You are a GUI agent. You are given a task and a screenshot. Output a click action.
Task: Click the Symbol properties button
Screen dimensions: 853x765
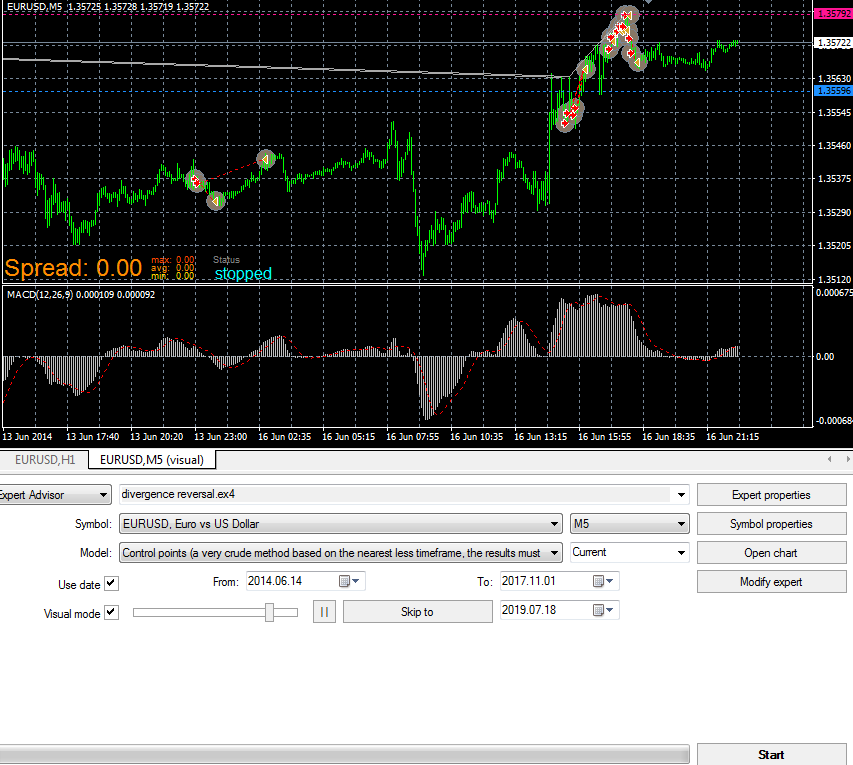click(x=771, y=524)
